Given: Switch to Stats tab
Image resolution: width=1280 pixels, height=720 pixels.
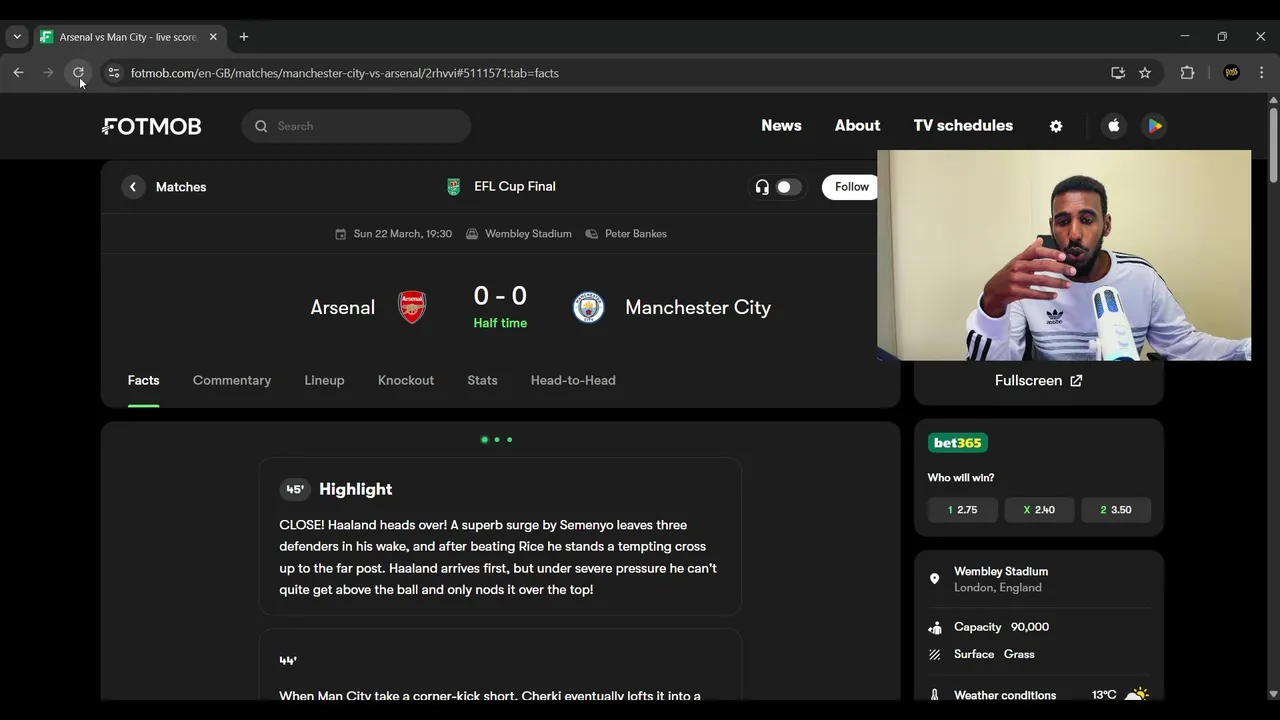Looking at the screenshot, I should click(x=482, y=381).
